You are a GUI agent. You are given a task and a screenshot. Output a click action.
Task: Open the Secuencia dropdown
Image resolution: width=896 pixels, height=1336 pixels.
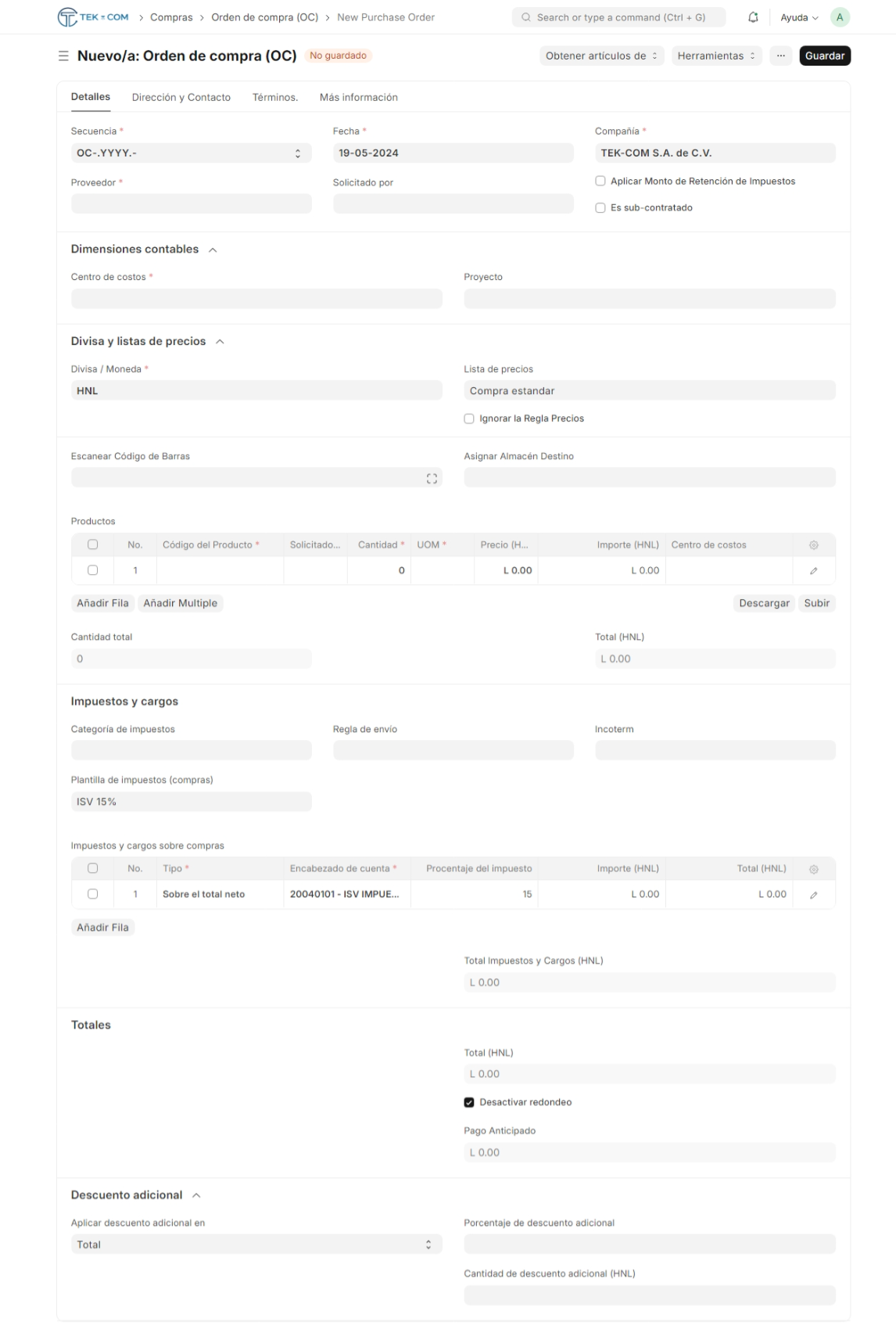pyautogui.click(x=191, y=153)
